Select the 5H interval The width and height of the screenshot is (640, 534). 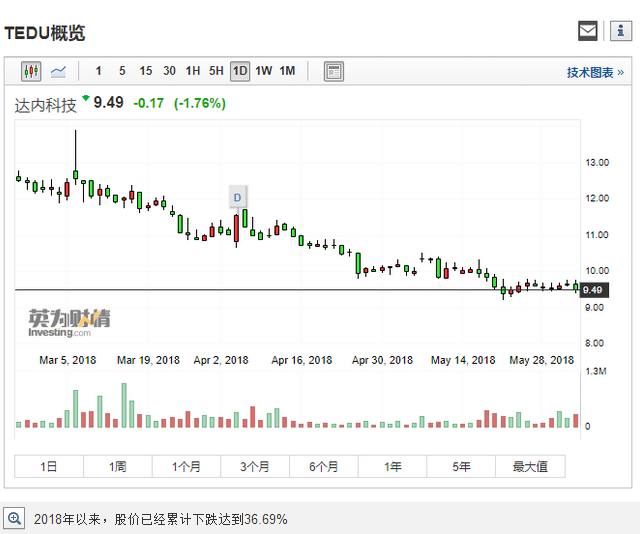(216, 71)
